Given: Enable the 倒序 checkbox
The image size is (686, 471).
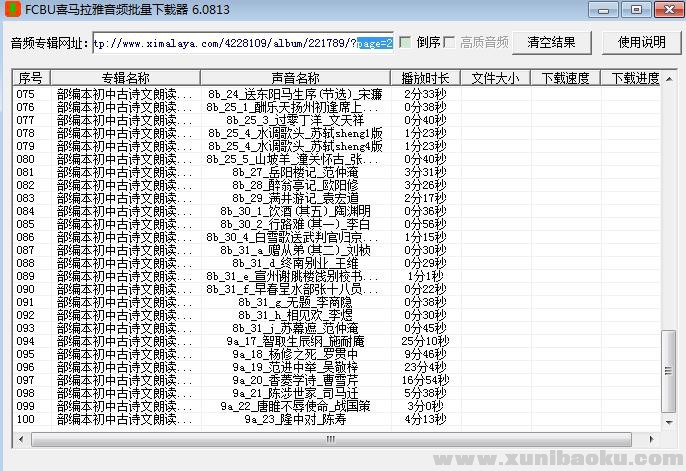Looking at the screenshot, I should pyautogui.click(x=405, y=43).
